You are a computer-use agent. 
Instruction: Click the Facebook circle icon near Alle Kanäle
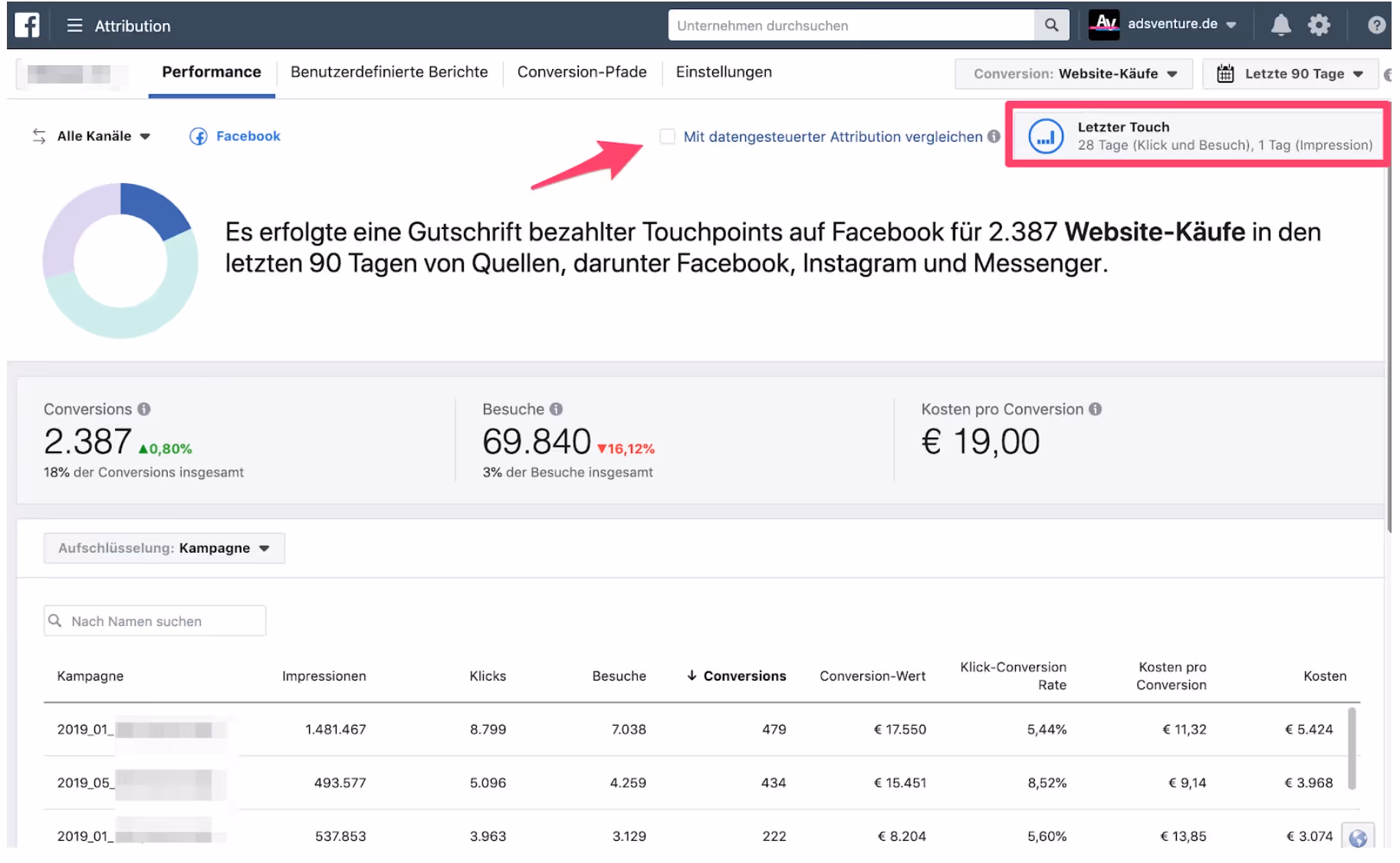(199, 136)
